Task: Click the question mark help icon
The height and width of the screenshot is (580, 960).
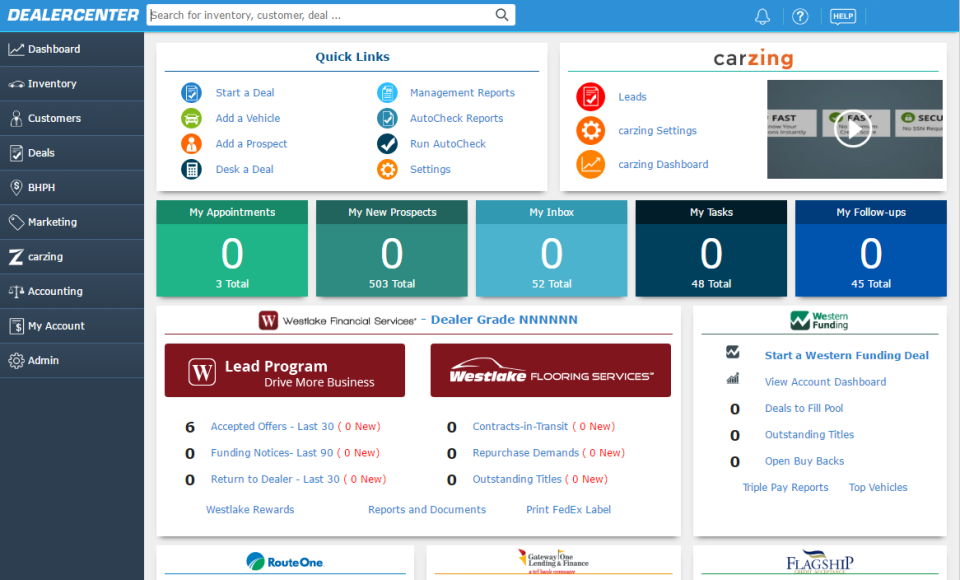Action: 800,15
